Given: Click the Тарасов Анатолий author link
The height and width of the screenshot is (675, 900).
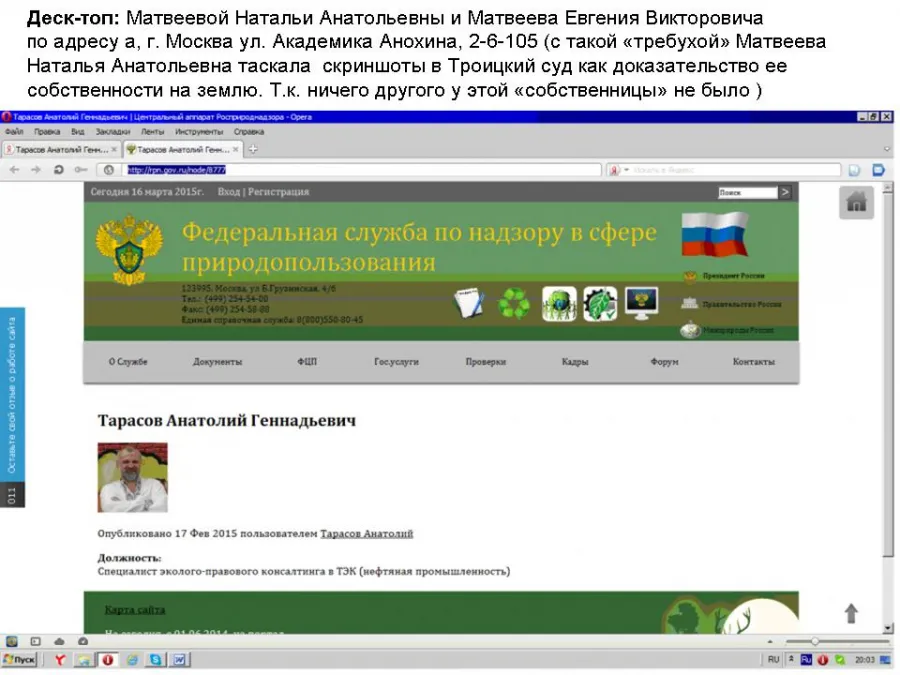Looking at the screenshot, I should (366, 533).
